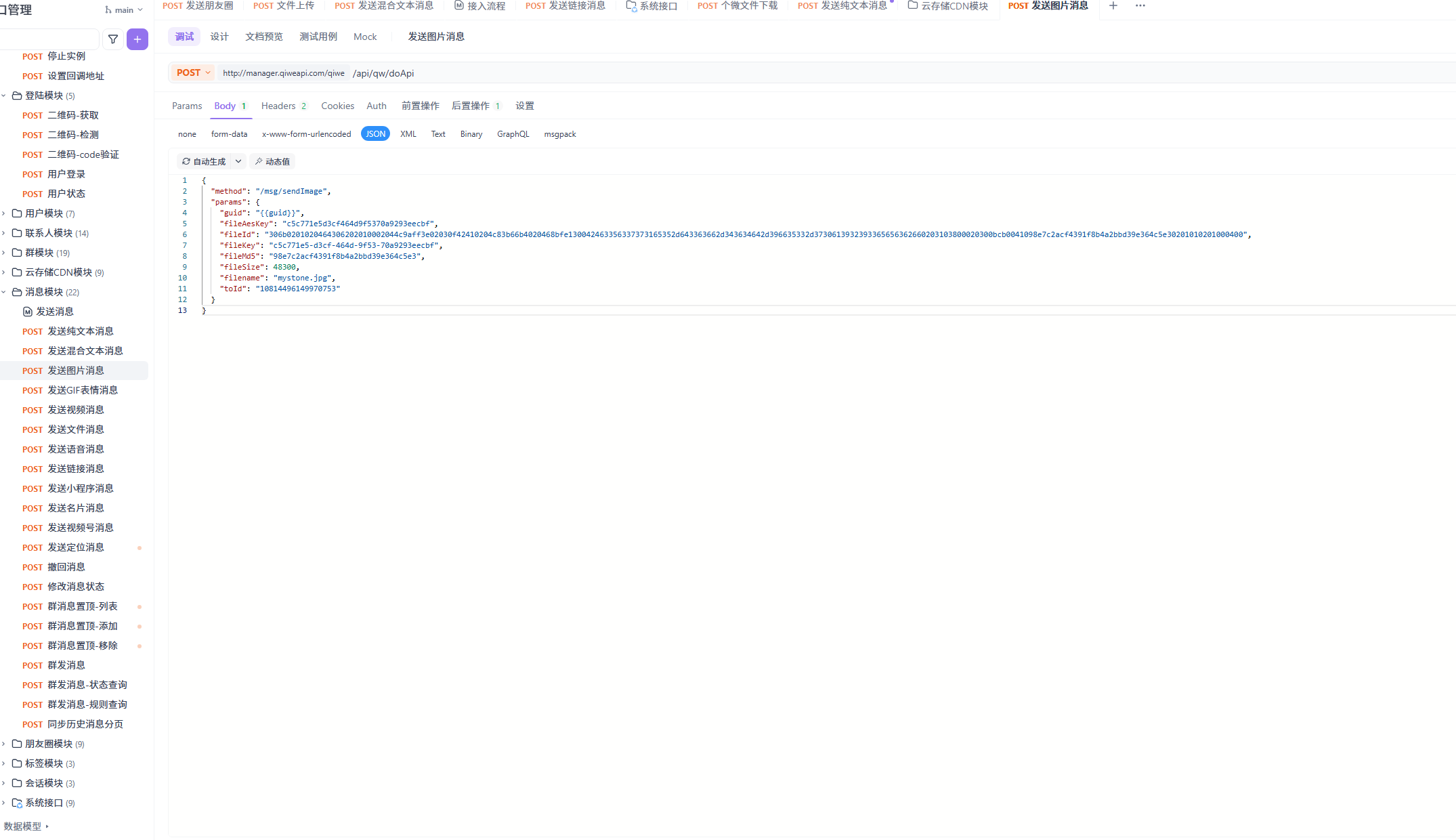Select the XML body type option
The image size is (1456, 840).
(x=408, y=134)
